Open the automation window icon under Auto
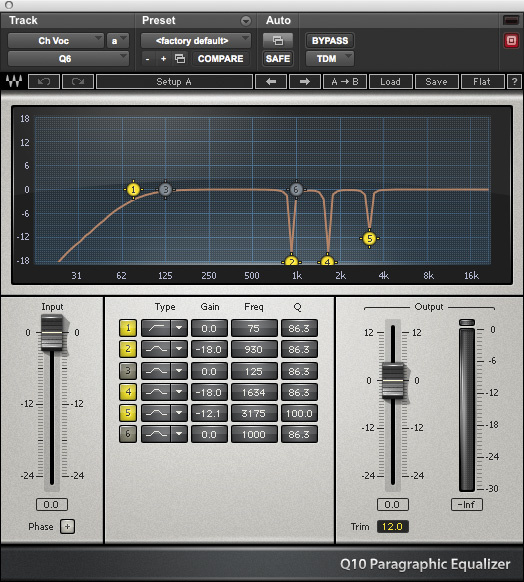Viewport: 524px width, 582px height. 278,40
